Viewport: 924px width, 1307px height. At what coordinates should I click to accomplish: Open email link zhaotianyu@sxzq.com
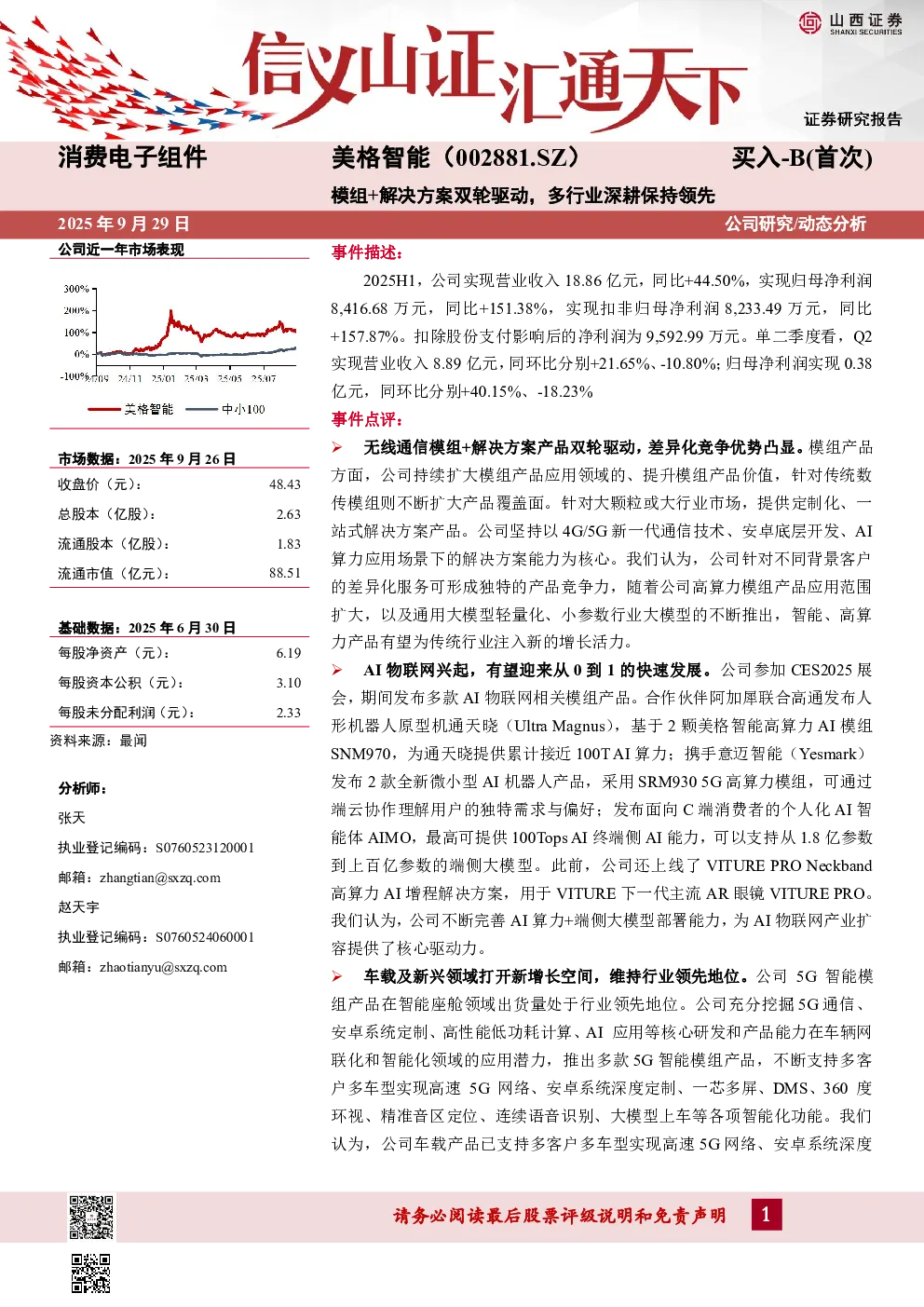coord(163,967)
